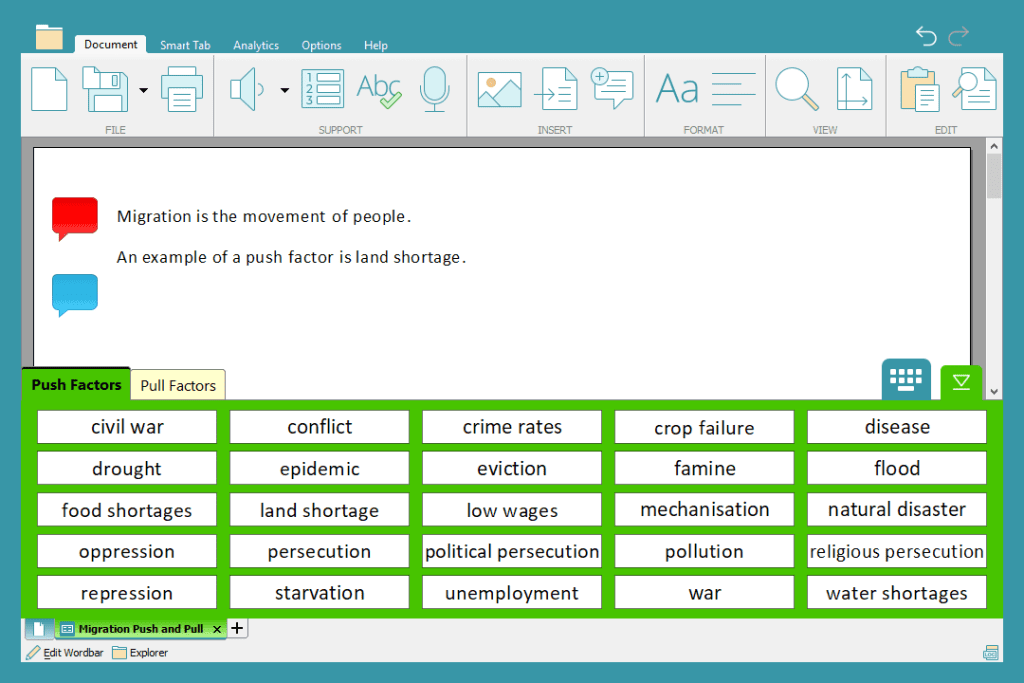Insert the word 'eviction'
The image size is (1024, 683).
[x=512, y=468]
